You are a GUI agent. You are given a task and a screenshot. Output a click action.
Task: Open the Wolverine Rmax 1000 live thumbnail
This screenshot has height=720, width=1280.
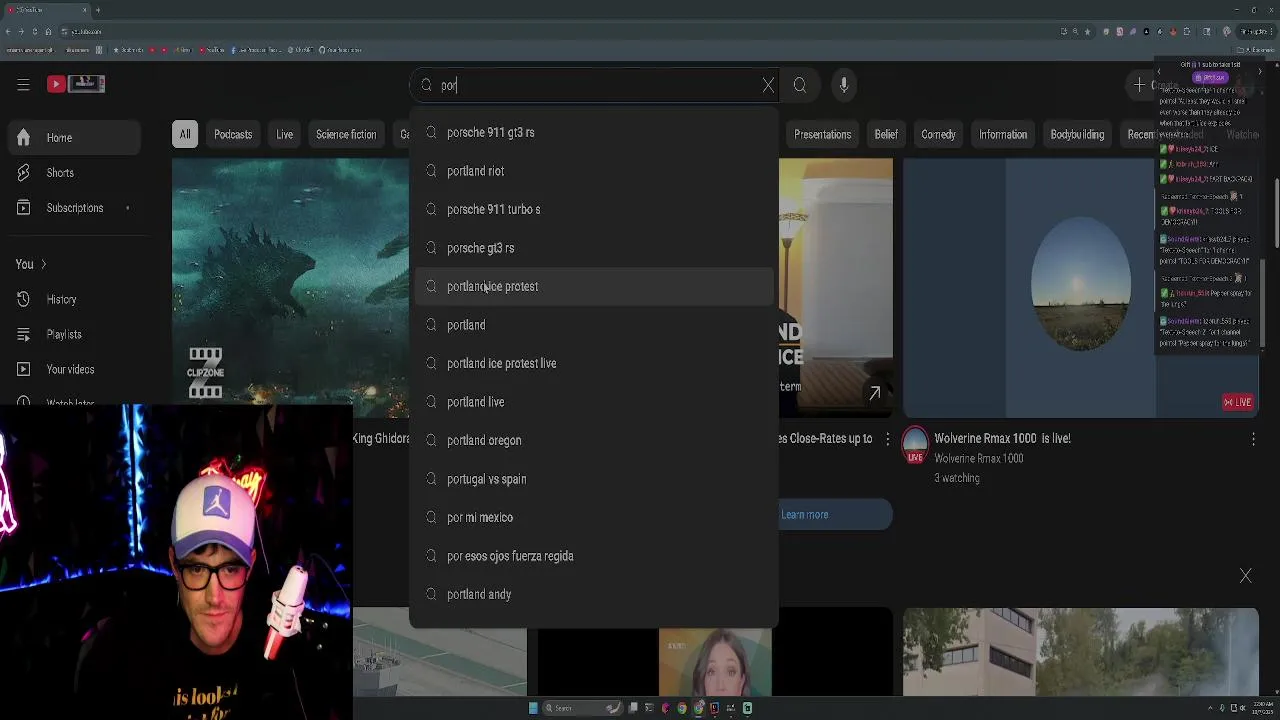coord(1081,288)
